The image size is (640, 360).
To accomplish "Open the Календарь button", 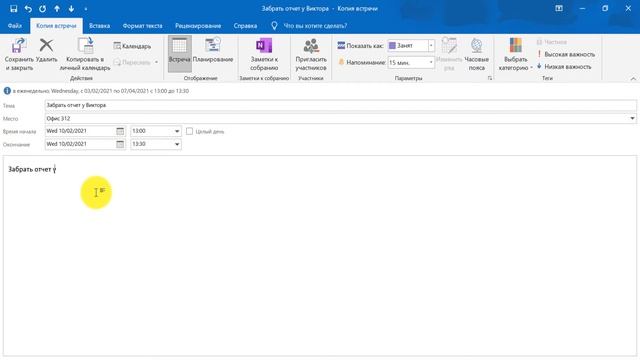I will pos(132,46).
